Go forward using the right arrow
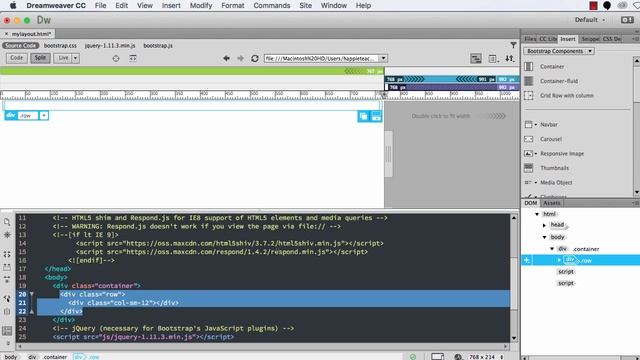 click(x=240, y=58)
